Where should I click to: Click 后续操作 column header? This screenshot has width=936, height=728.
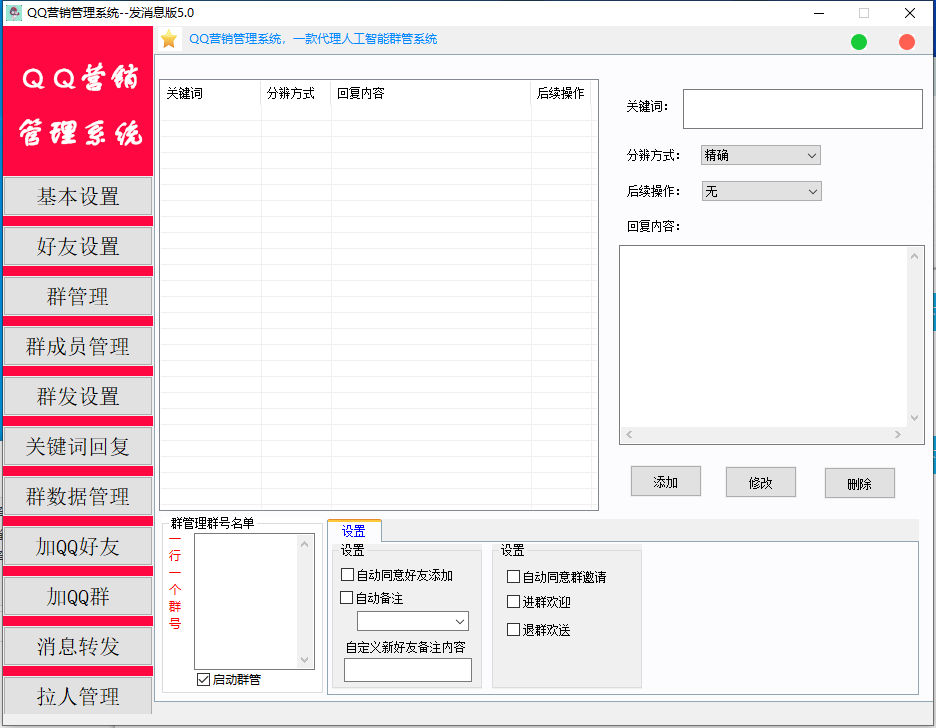tap(561, 93)
